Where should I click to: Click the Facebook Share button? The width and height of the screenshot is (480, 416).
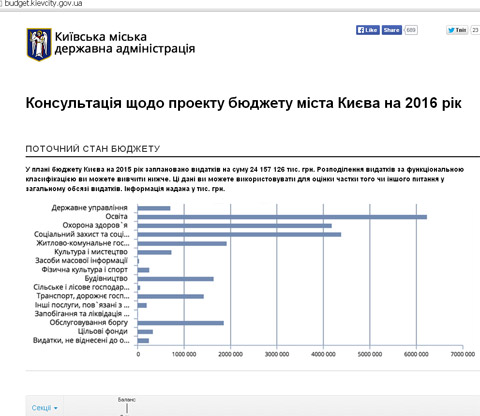click(x=392, y=30)
